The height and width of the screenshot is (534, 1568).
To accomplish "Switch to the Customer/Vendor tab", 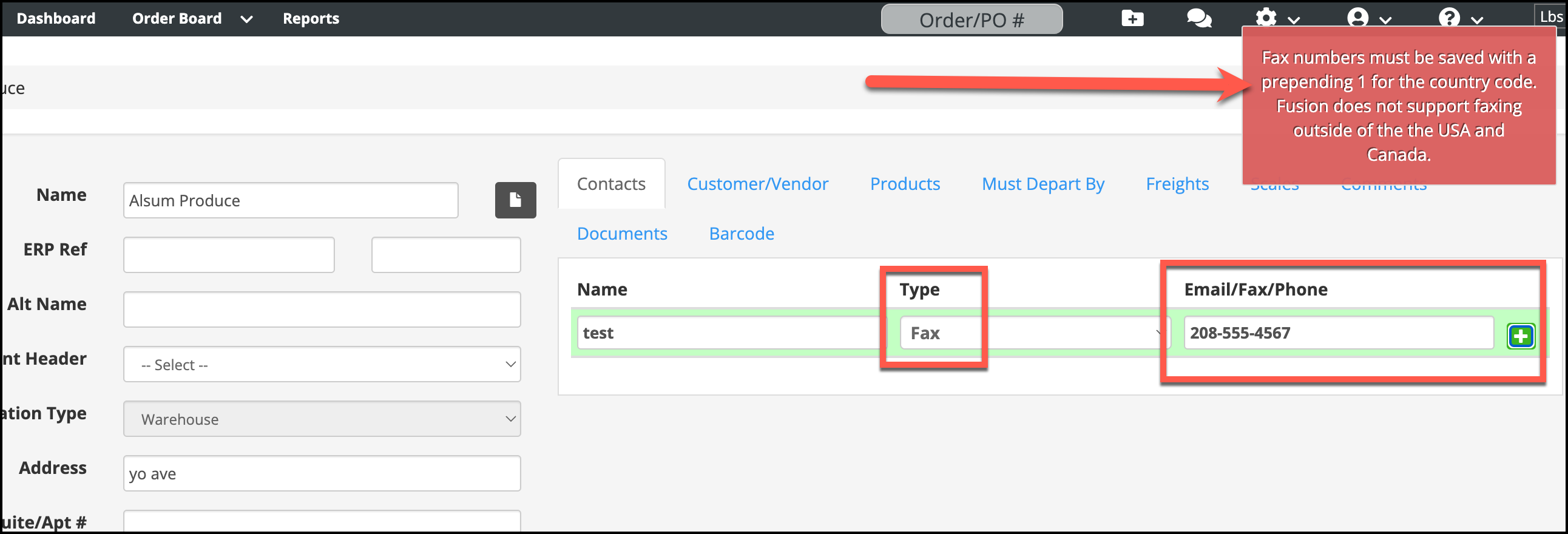I will 757,184.
